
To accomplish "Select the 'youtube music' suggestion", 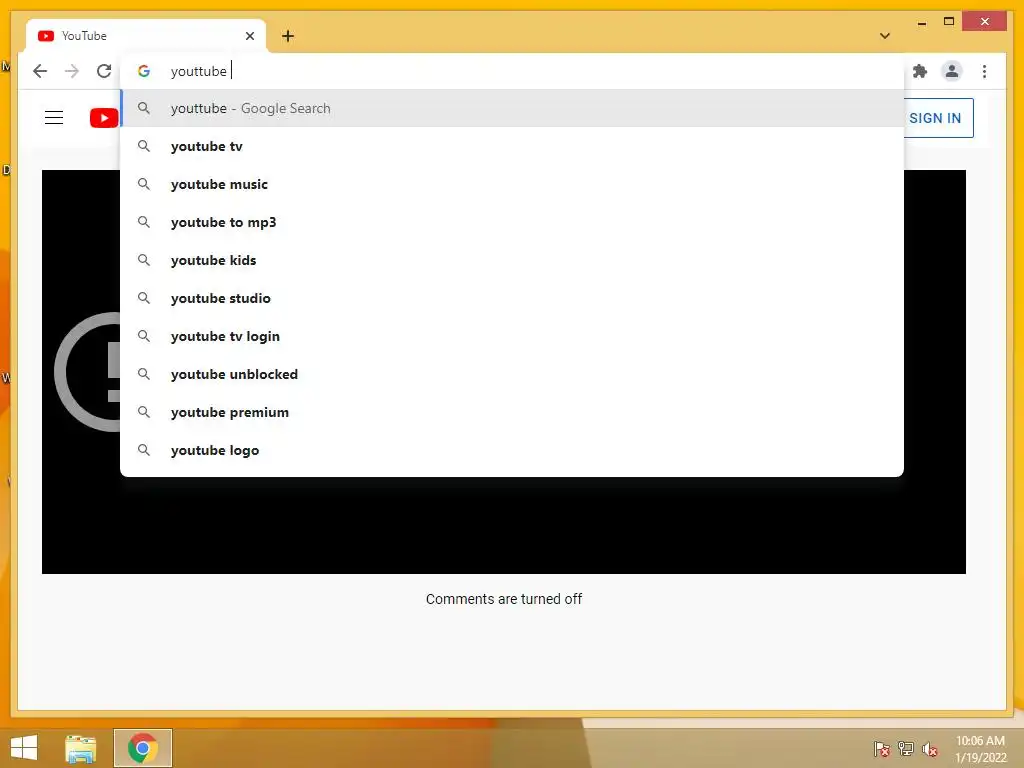I will click(x=512, y=184).
